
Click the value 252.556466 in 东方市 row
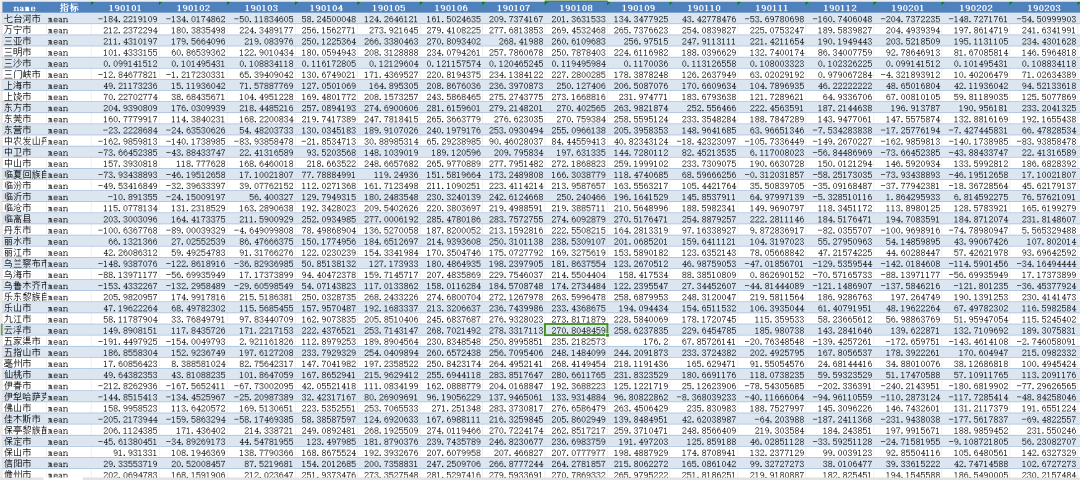coord(704,108)
